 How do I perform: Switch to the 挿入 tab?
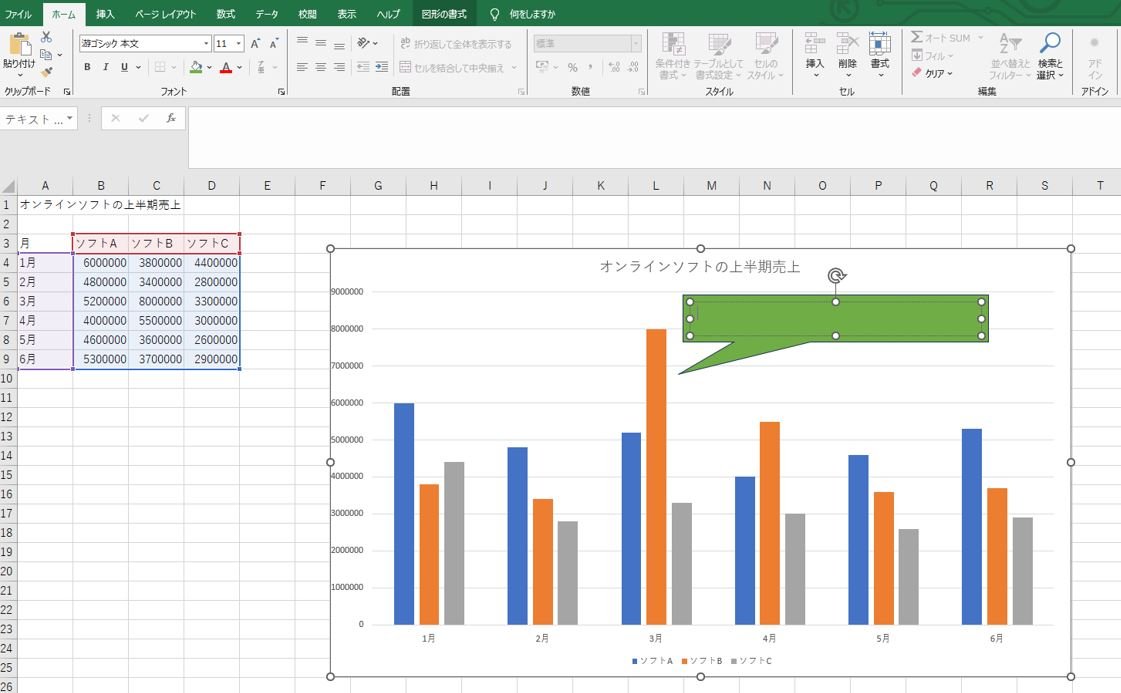(x=105, y=14)
